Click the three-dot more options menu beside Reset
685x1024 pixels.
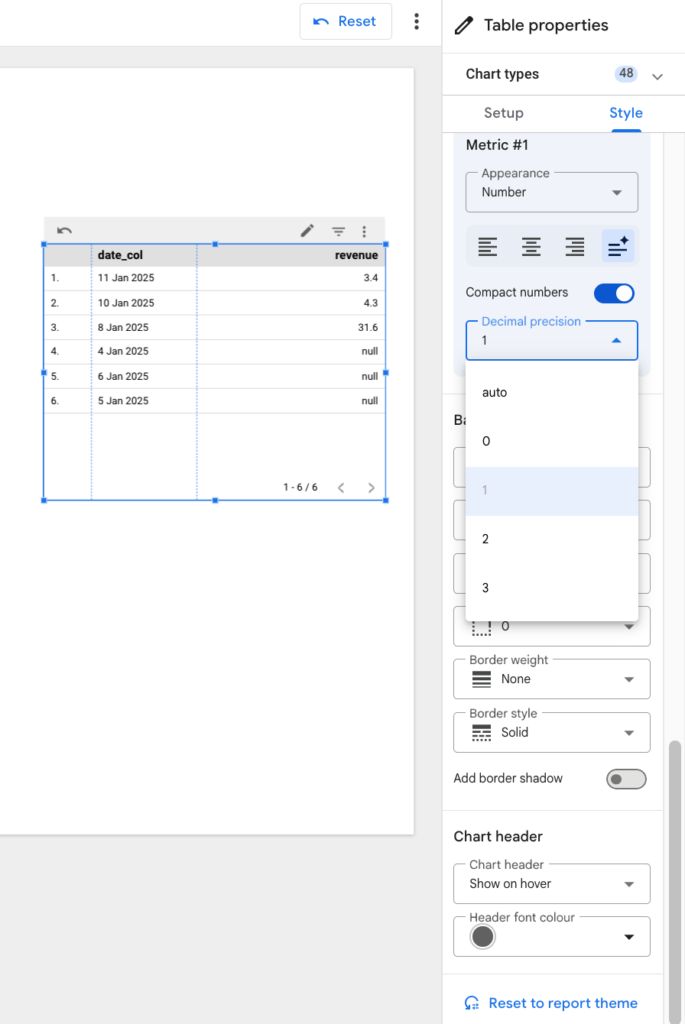(x=417, y=22)
